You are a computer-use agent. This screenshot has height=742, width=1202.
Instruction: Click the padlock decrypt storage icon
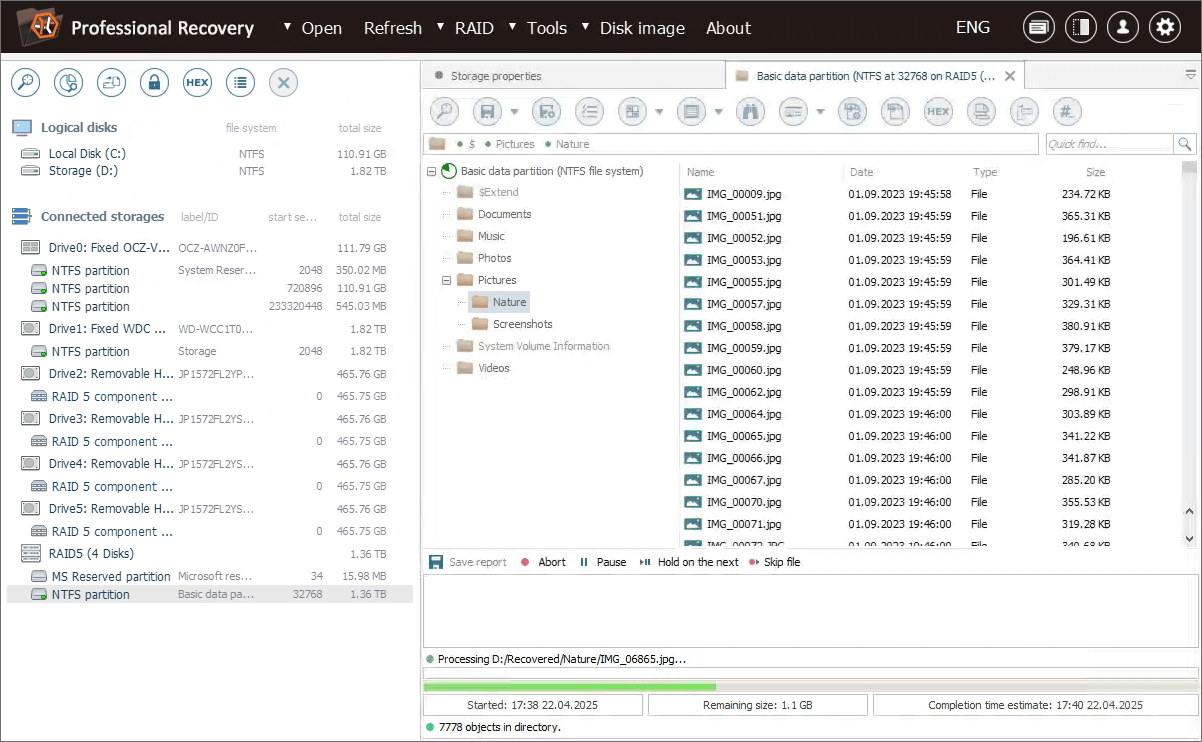pyautogui.click(x=154, y=83)
